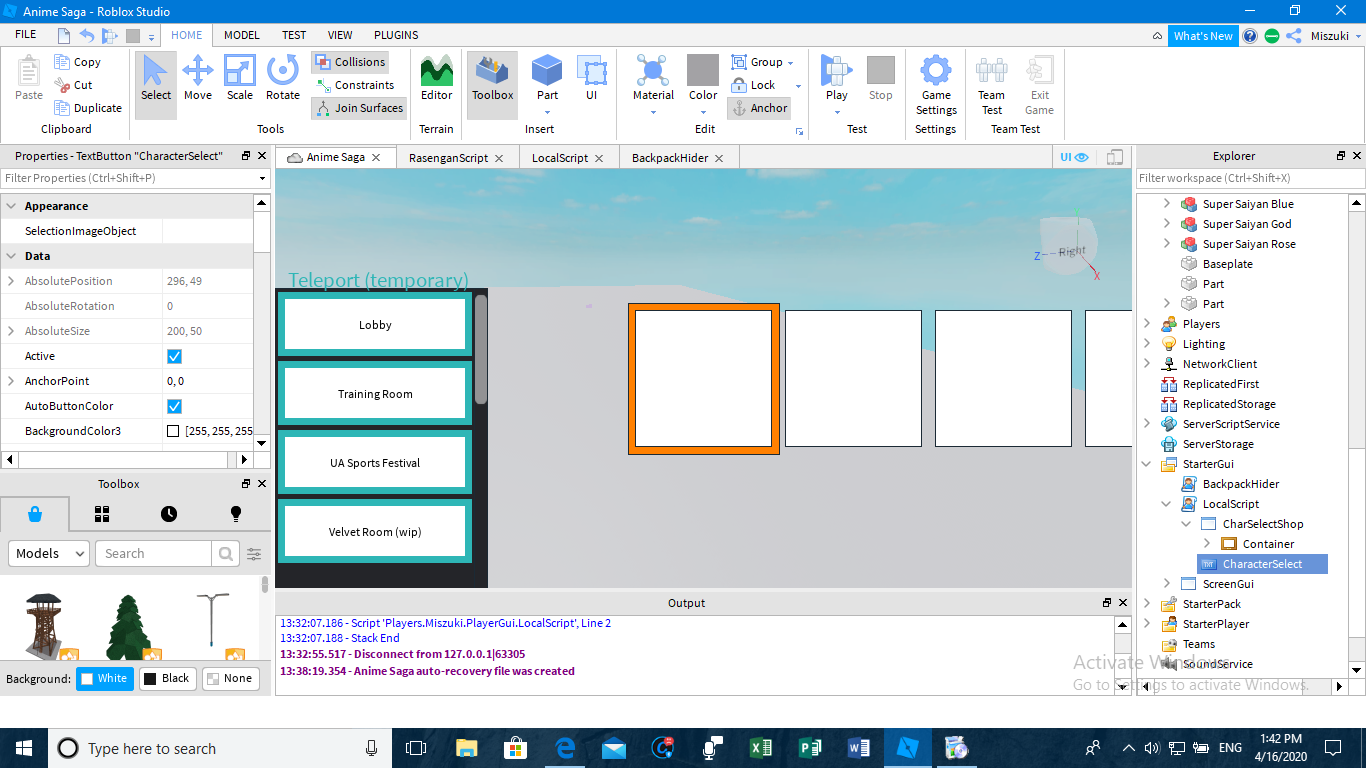Screen dimensions: 1366x768
Task: Toggle Collisions option in Tools
Action: coord(350,62)
